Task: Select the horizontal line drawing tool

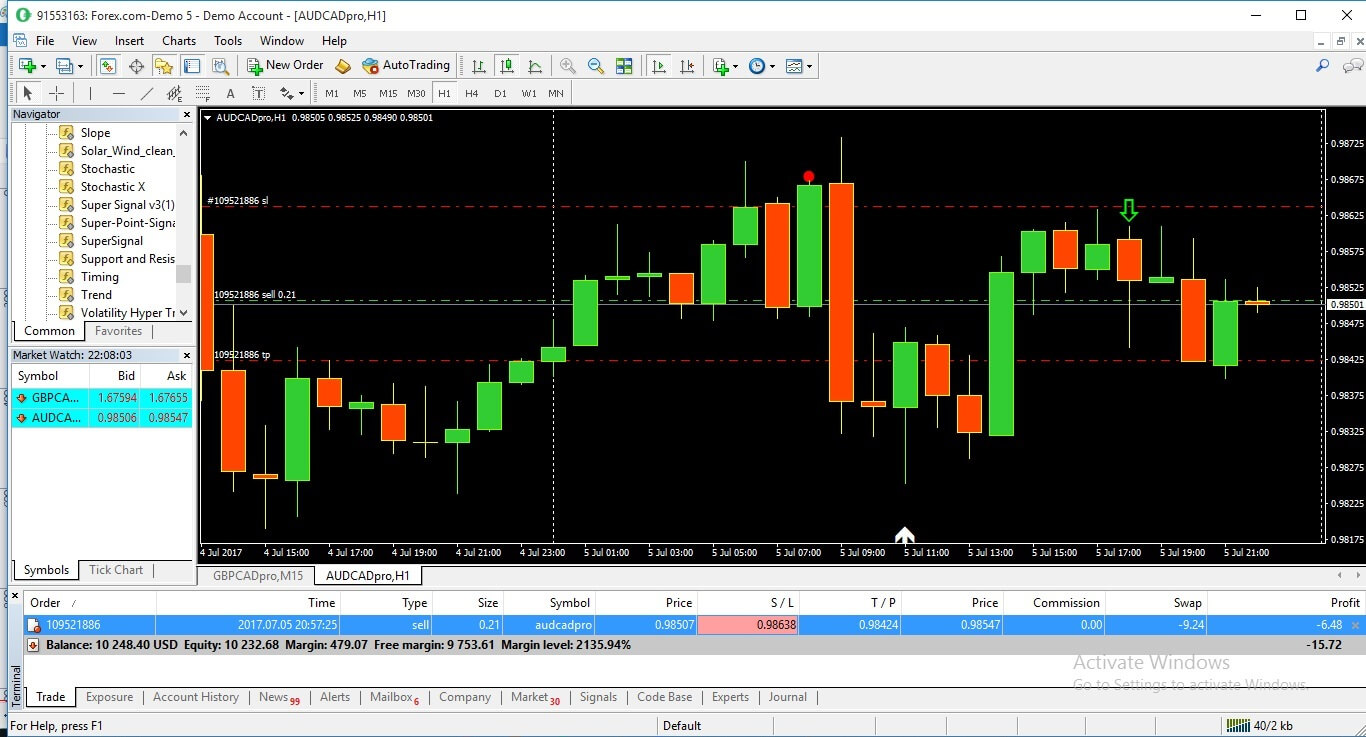Action: pos(119,93)
